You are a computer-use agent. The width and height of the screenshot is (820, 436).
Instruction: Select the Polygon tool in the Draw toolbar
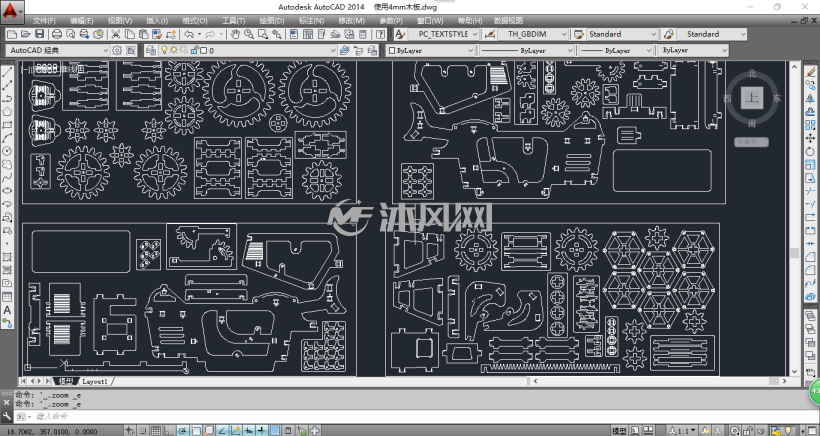(7, 111)
